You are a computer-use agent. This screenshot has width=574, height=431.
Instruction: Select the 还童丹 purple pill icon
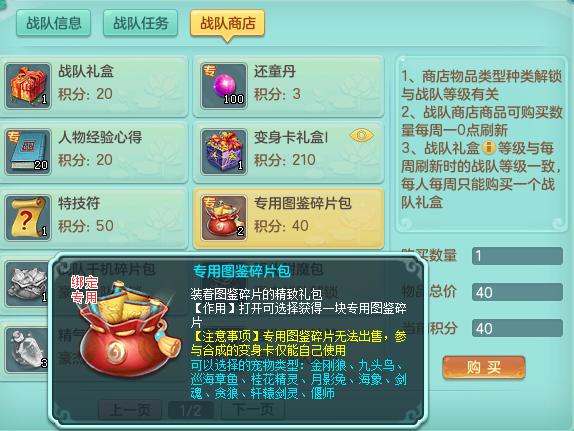tap(224, 86)
